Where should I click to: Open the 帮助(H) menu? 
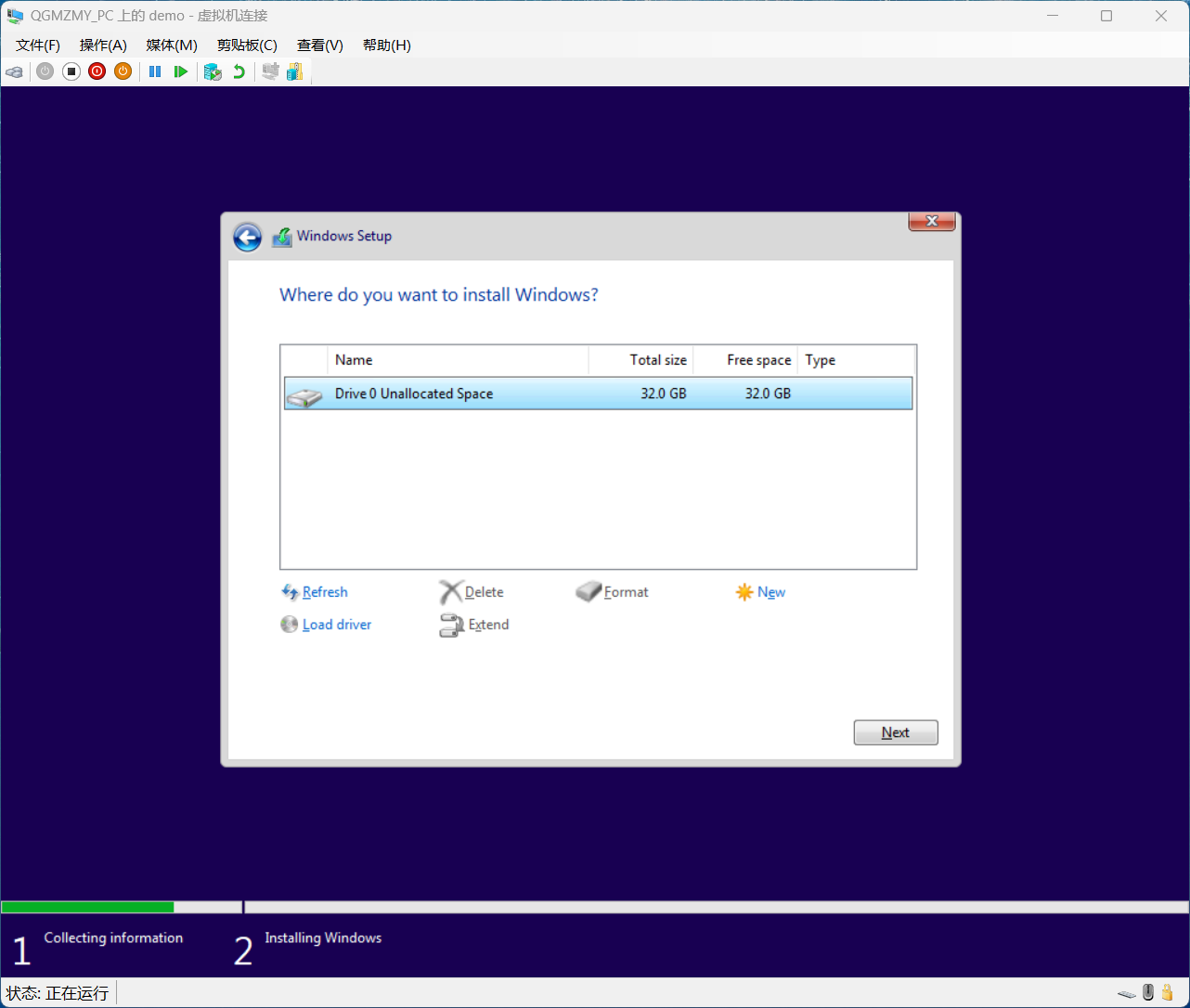[386, 45]
